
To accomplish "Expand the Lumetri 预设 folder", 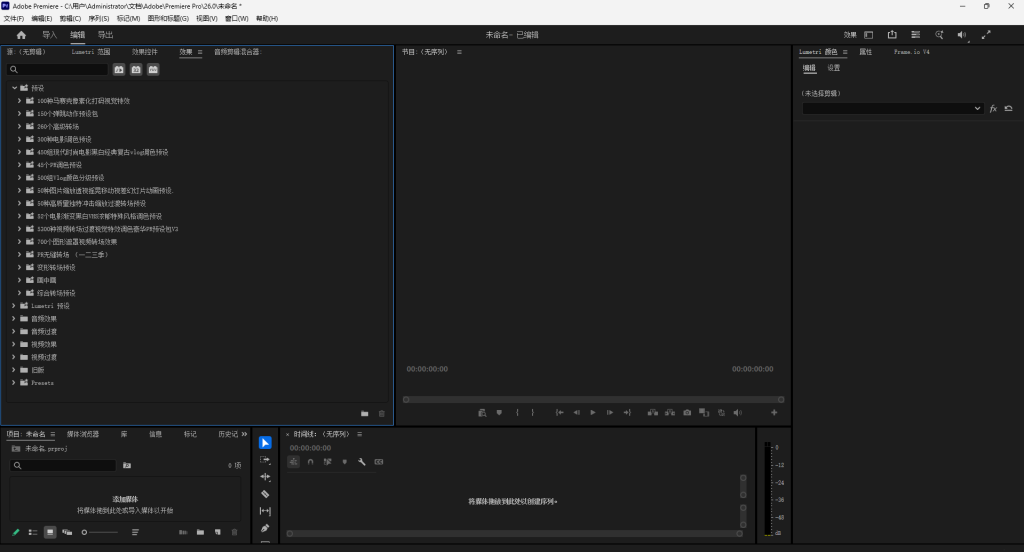I will click(x=14, y=306).
